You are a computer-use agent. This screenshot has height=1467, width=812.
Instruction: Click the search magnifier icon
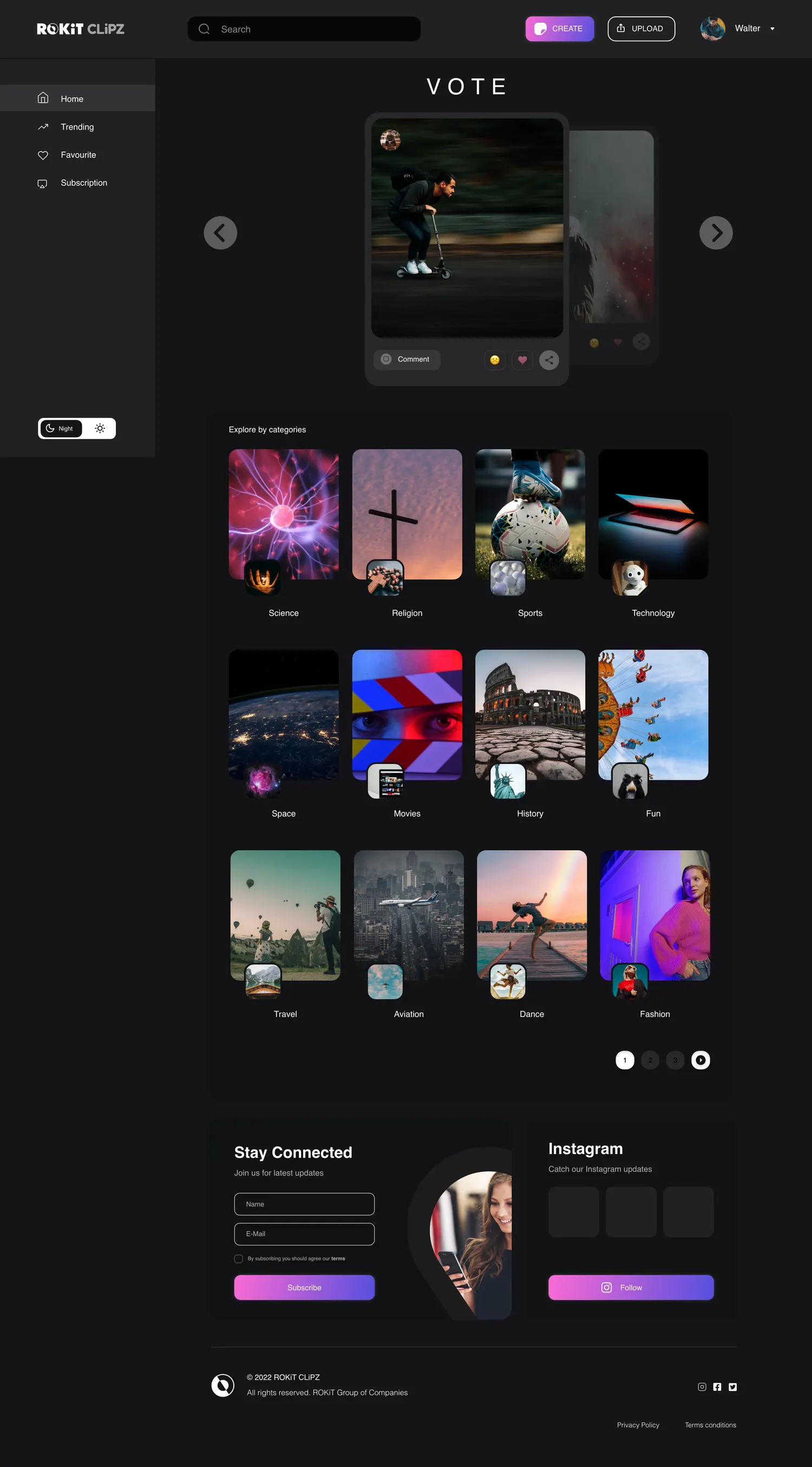pyautogui.click(x=204, y=29)
